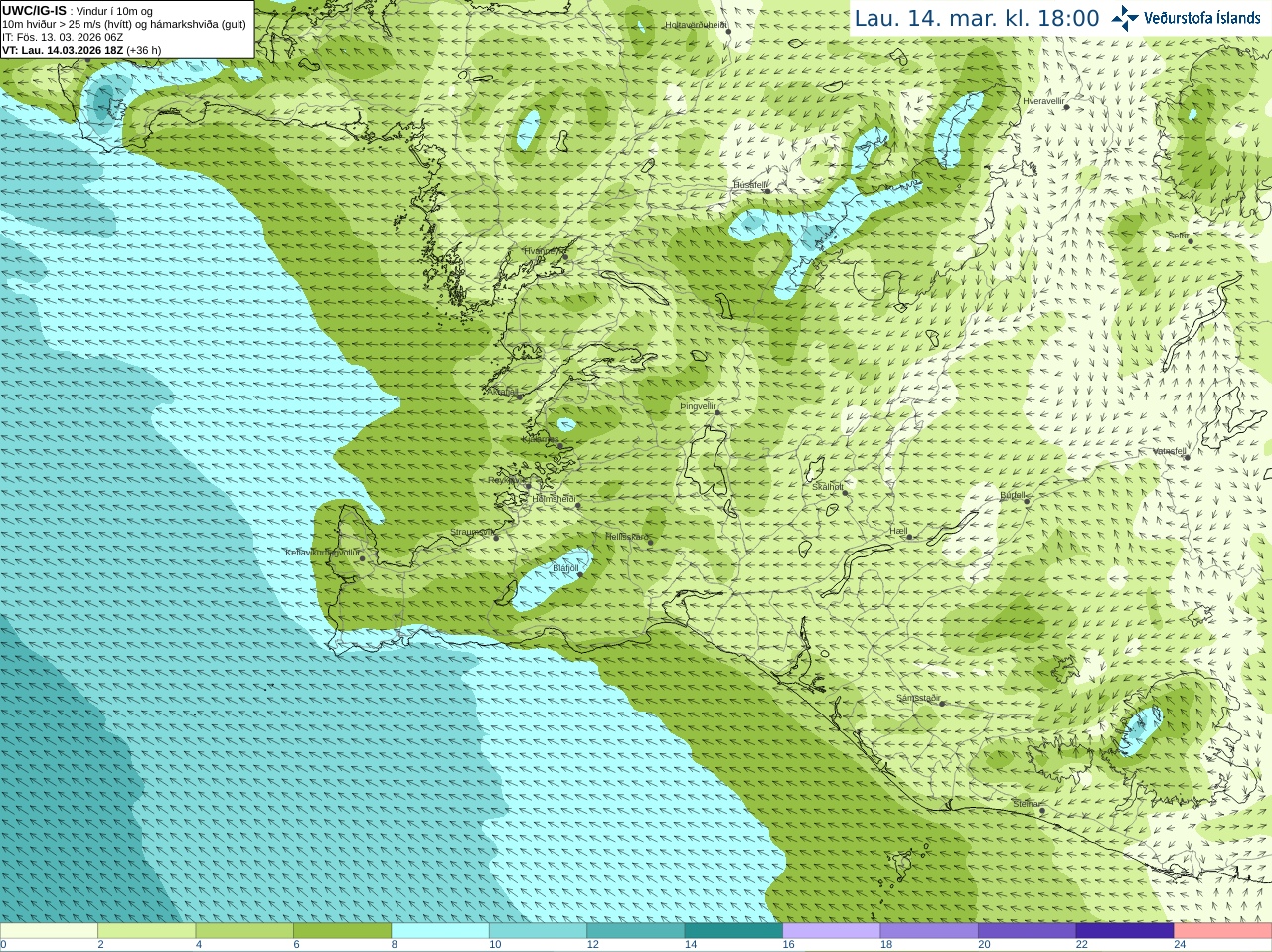Select the Straumsvík station label
The width and height of the screenshot is (1272, 952).
pyautogui.click(x=472, y=532)
